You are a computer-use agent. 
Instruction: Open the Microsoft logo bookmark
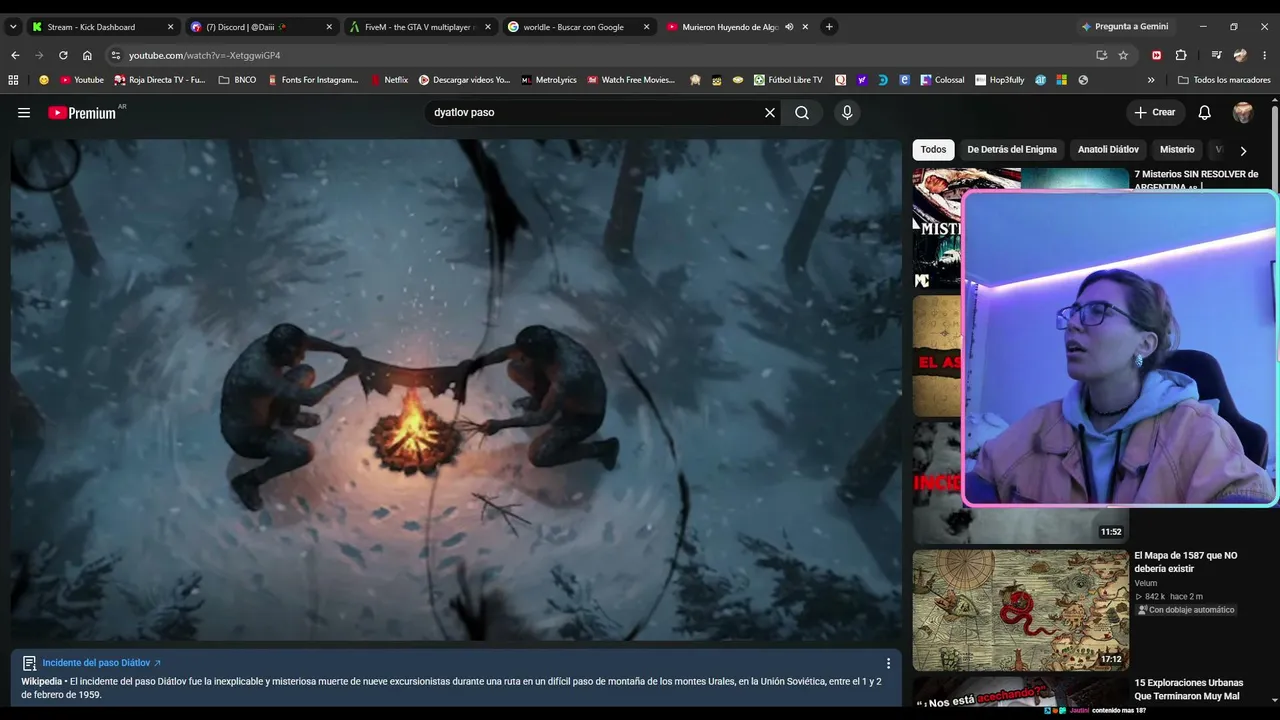pos(1061,80)
